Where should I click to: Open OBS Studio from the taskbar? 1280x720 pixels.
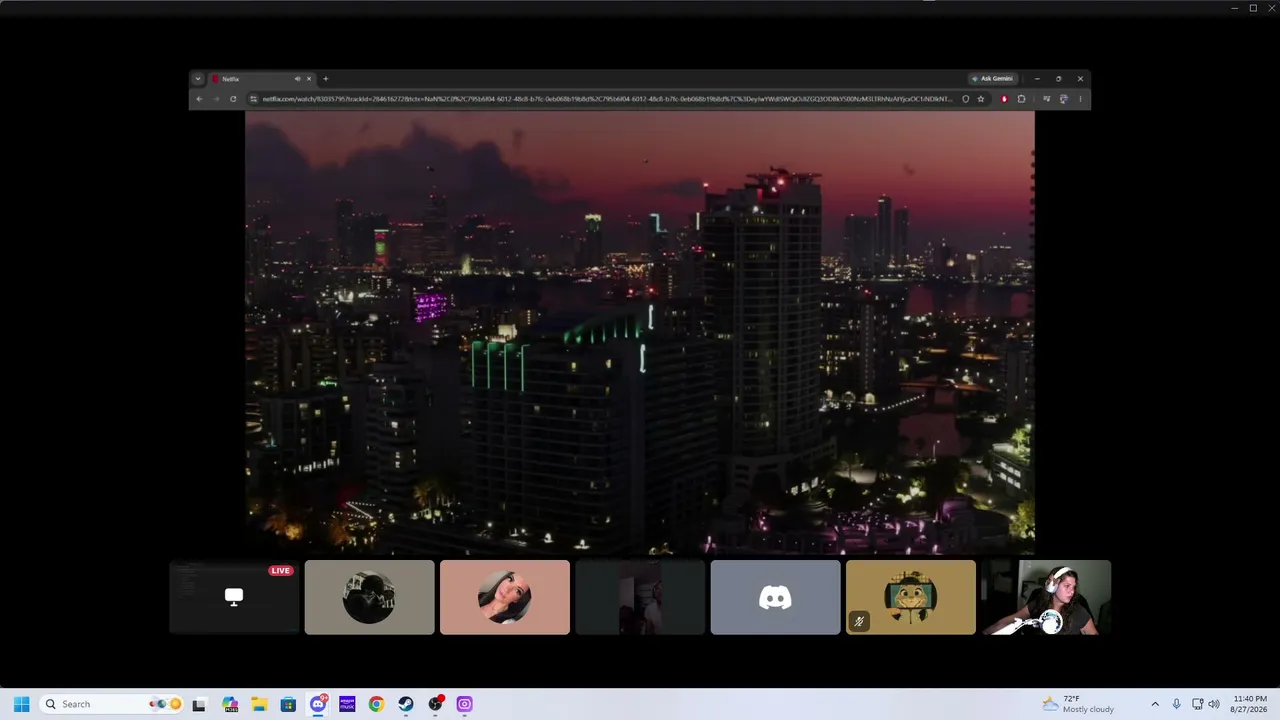coord(435,704)
